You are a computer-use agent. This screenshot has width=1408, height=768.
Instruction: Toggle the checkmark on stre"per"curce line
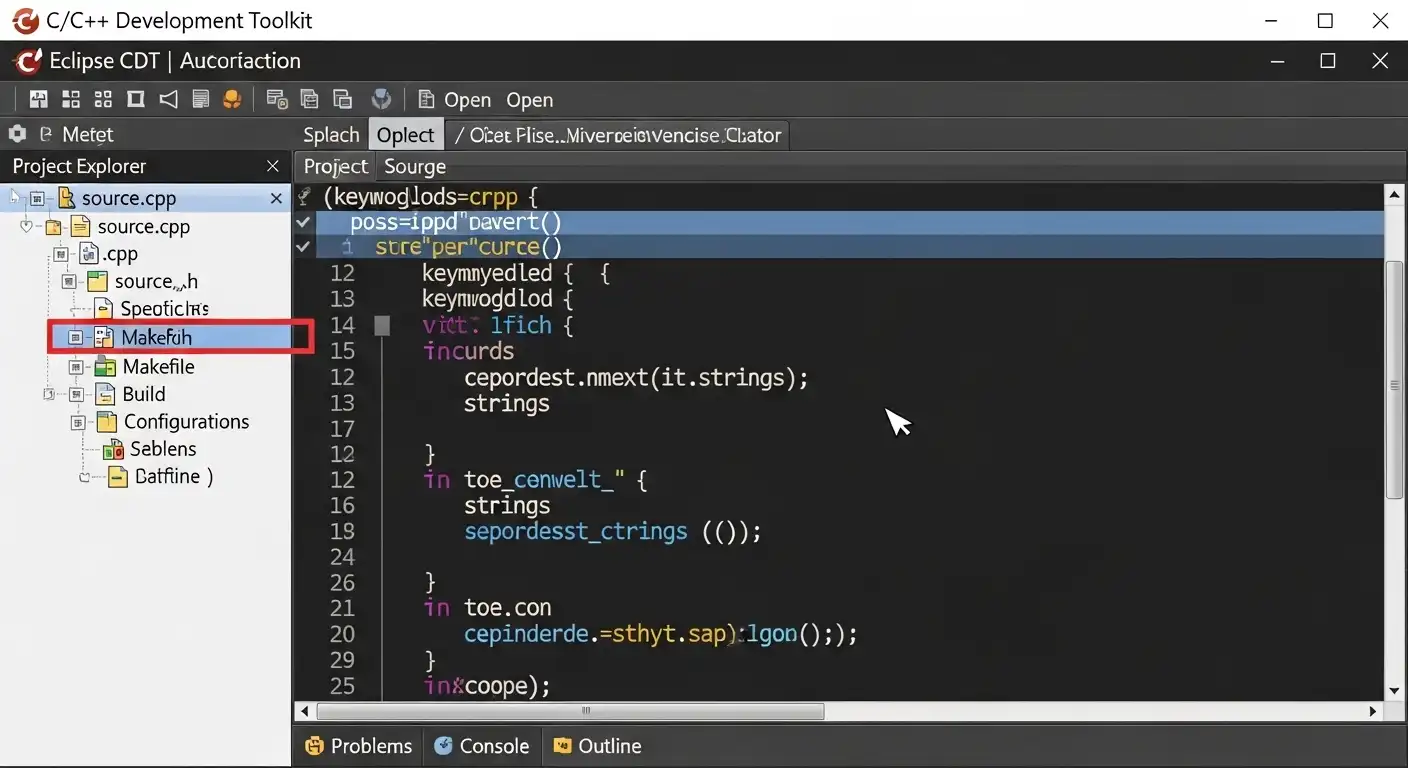[303, 247]
